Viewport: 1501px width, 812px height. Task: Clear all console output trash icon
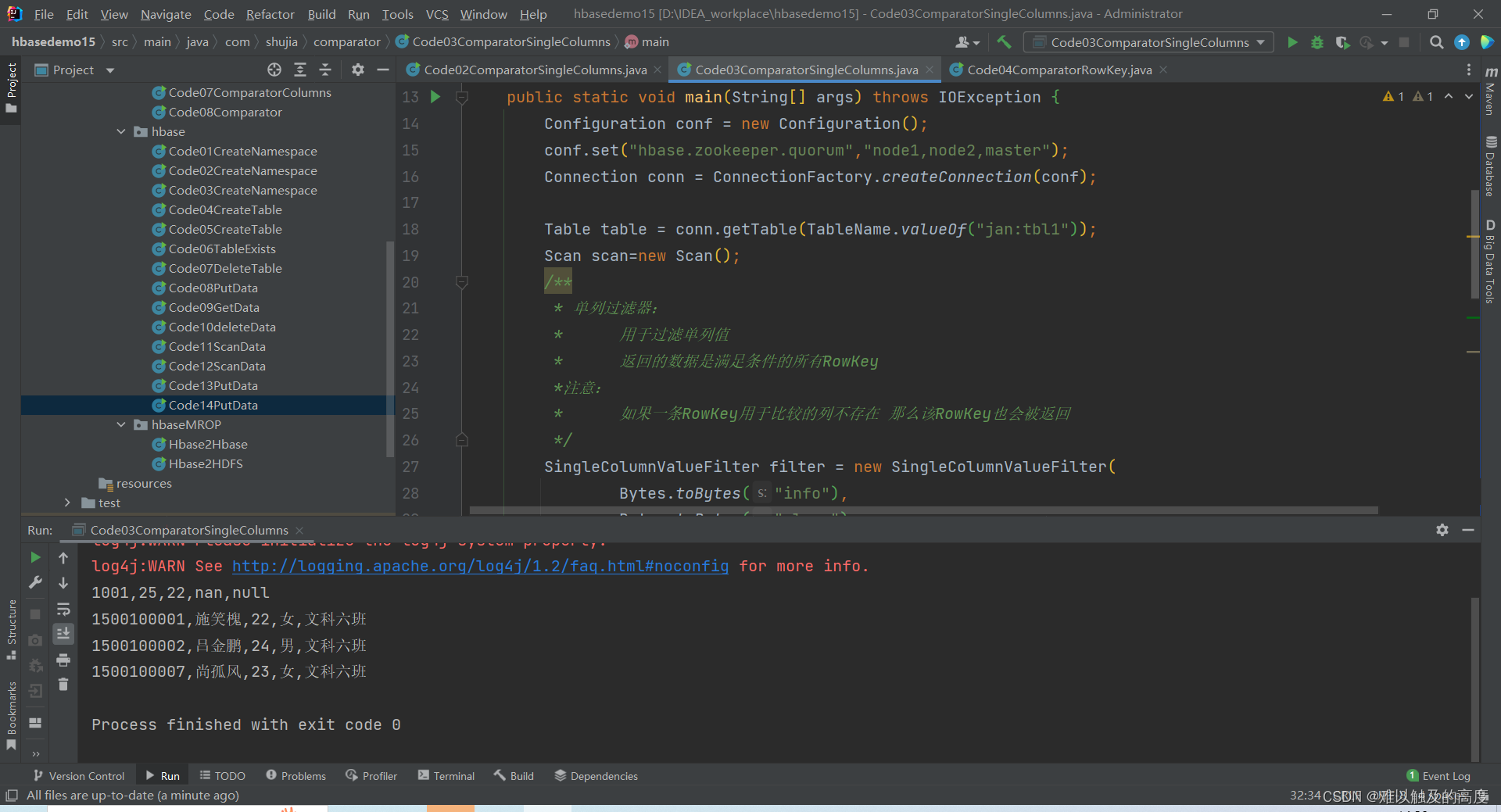point(63,685)
